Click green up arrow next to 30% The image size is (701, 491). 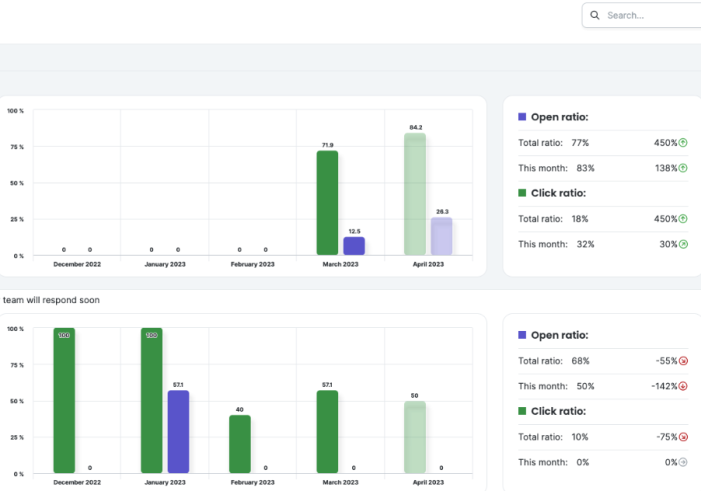tap(683, 244)
